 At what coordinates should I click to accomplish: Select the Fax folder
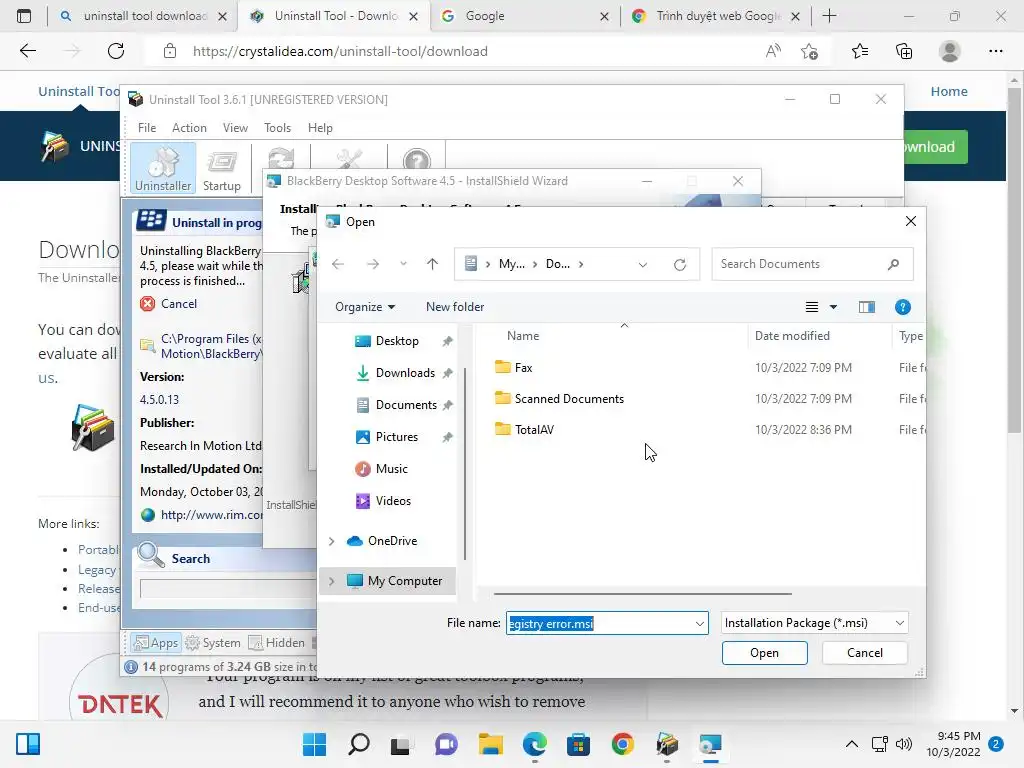523,368
